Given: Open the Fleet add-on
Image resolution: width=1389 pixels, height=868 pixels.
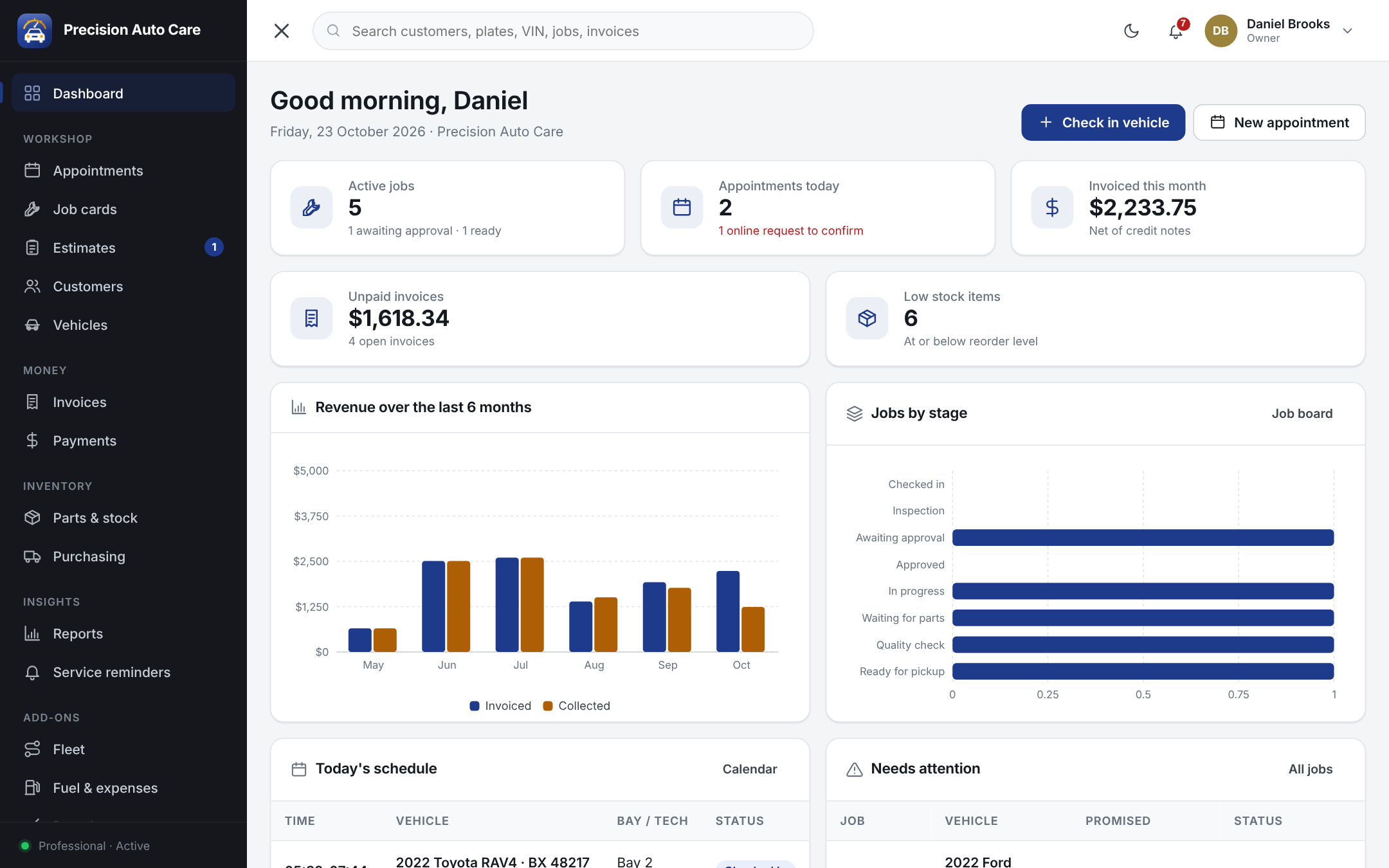Looking at the screenshot, I should [123, 749].
